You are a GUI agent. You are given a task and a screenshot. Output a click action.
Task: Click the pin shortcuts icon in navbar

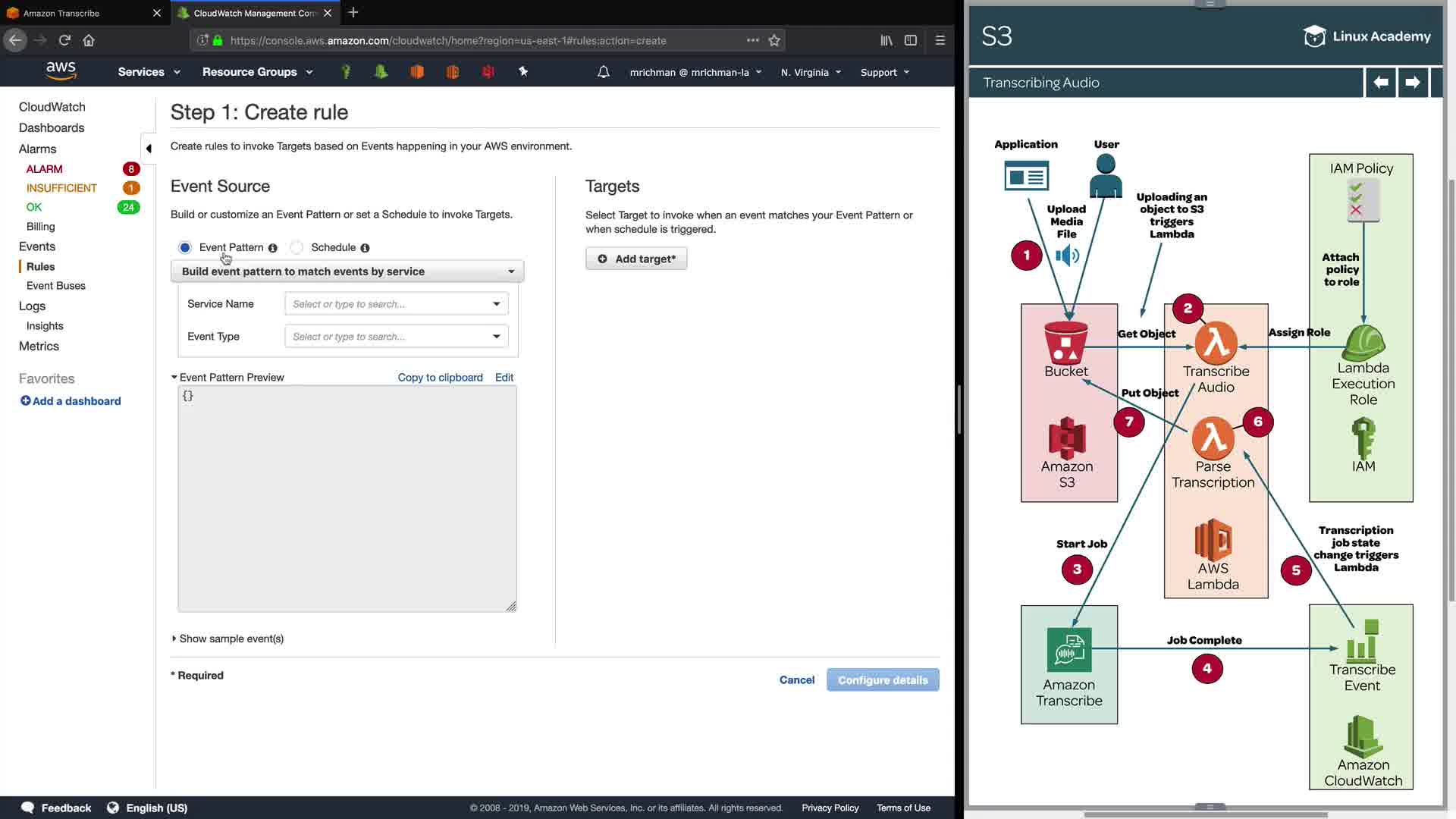coord(523,71)
